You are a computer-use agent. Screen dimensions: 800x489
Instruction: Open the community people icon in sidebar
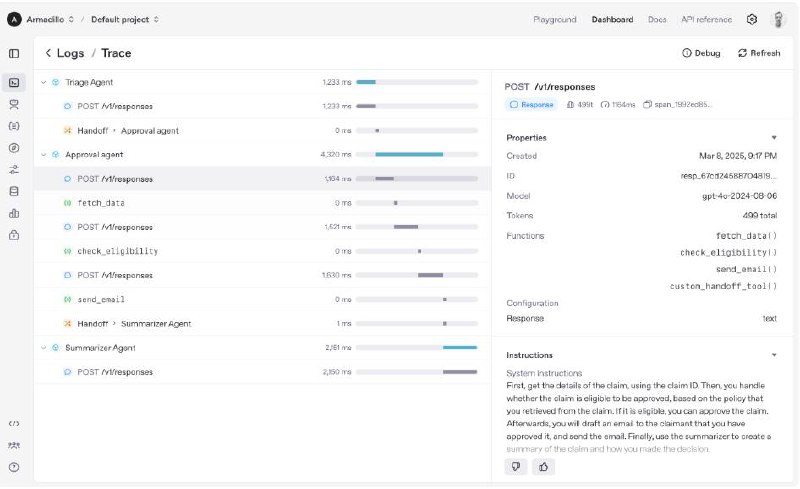pos(14,446)
